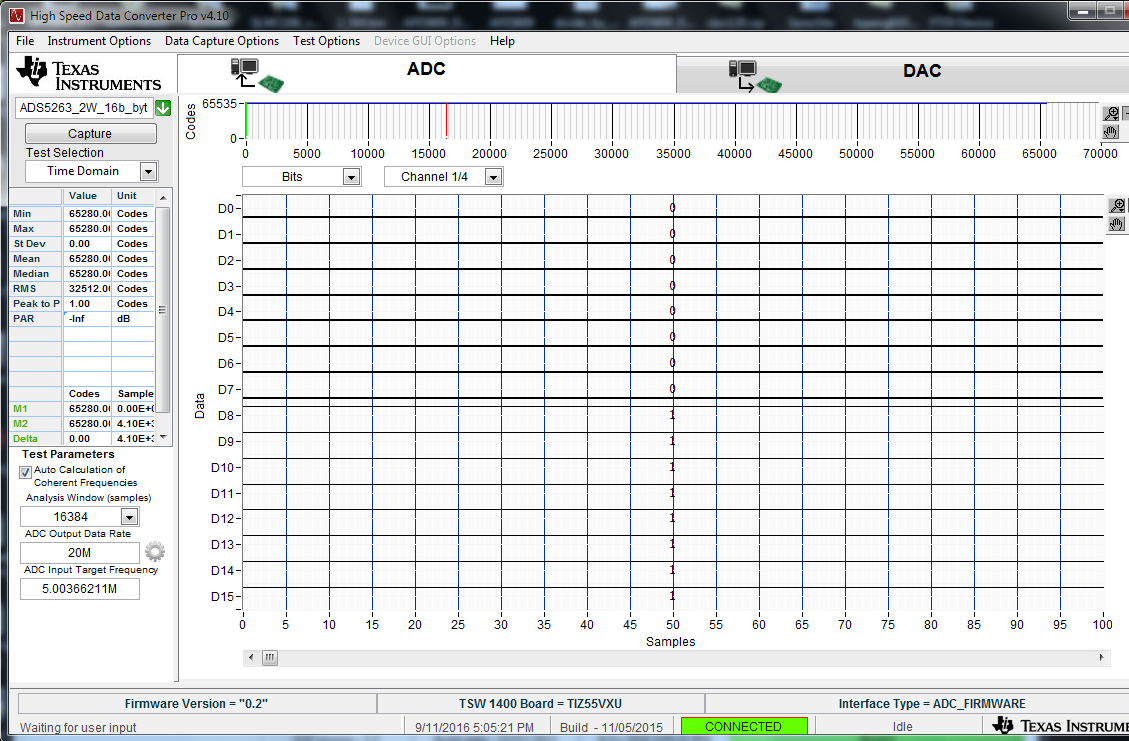Select the pan hand tool on overview graph

(x=1111, y=132)
